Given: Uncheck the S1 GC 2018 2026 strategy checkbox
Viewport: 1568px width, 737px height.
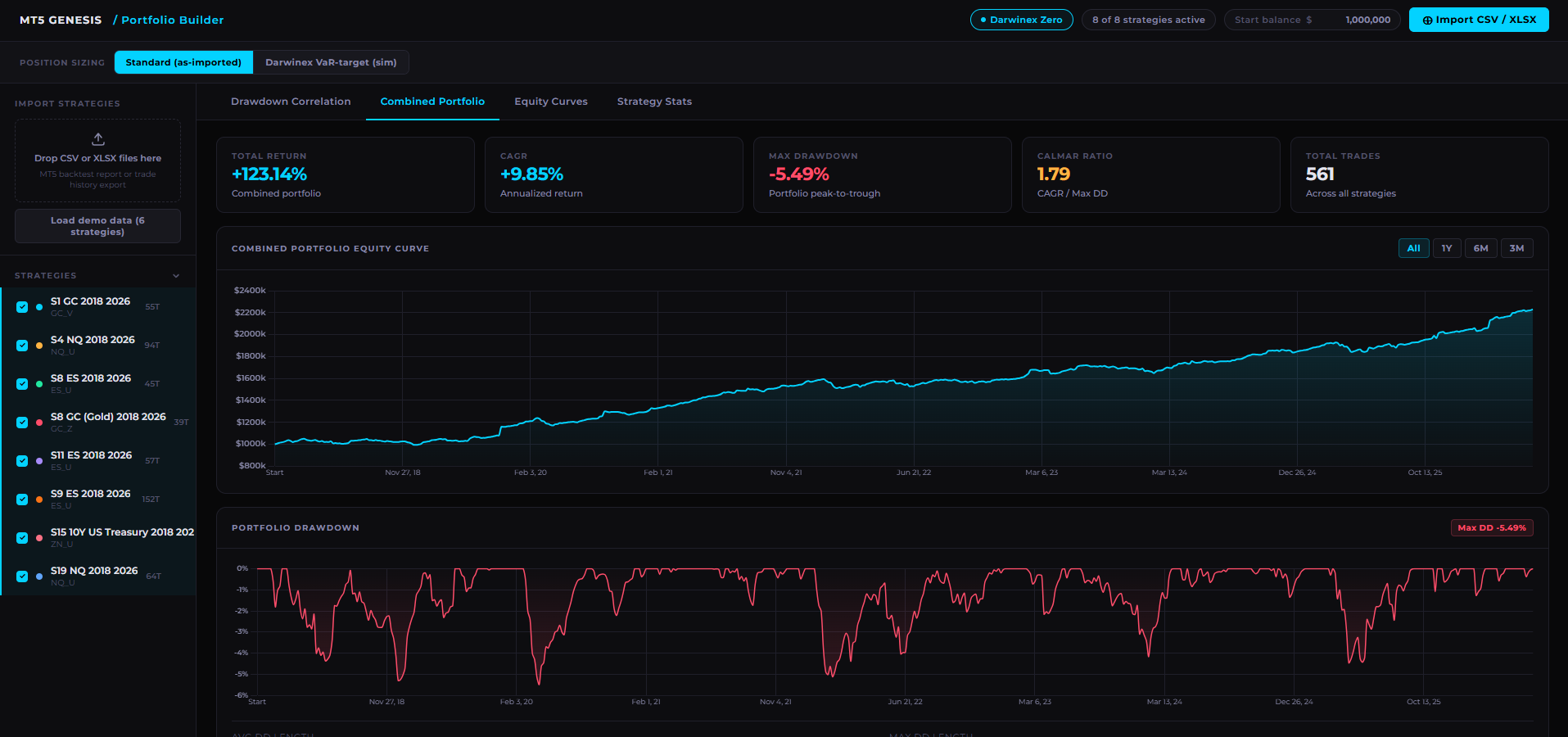Looking at the screenshot, I should coord(22,307).
